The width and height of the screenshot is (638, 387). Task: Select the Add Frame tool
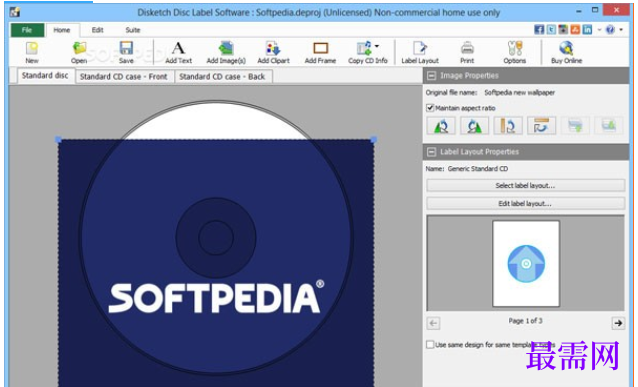coord(320,52)
